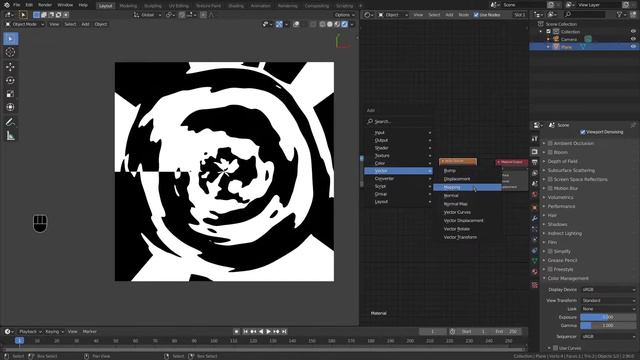Screen dimensions: 640x360
Task: Switch viewport to wireframe shading
Action: [x=322, y=24]
